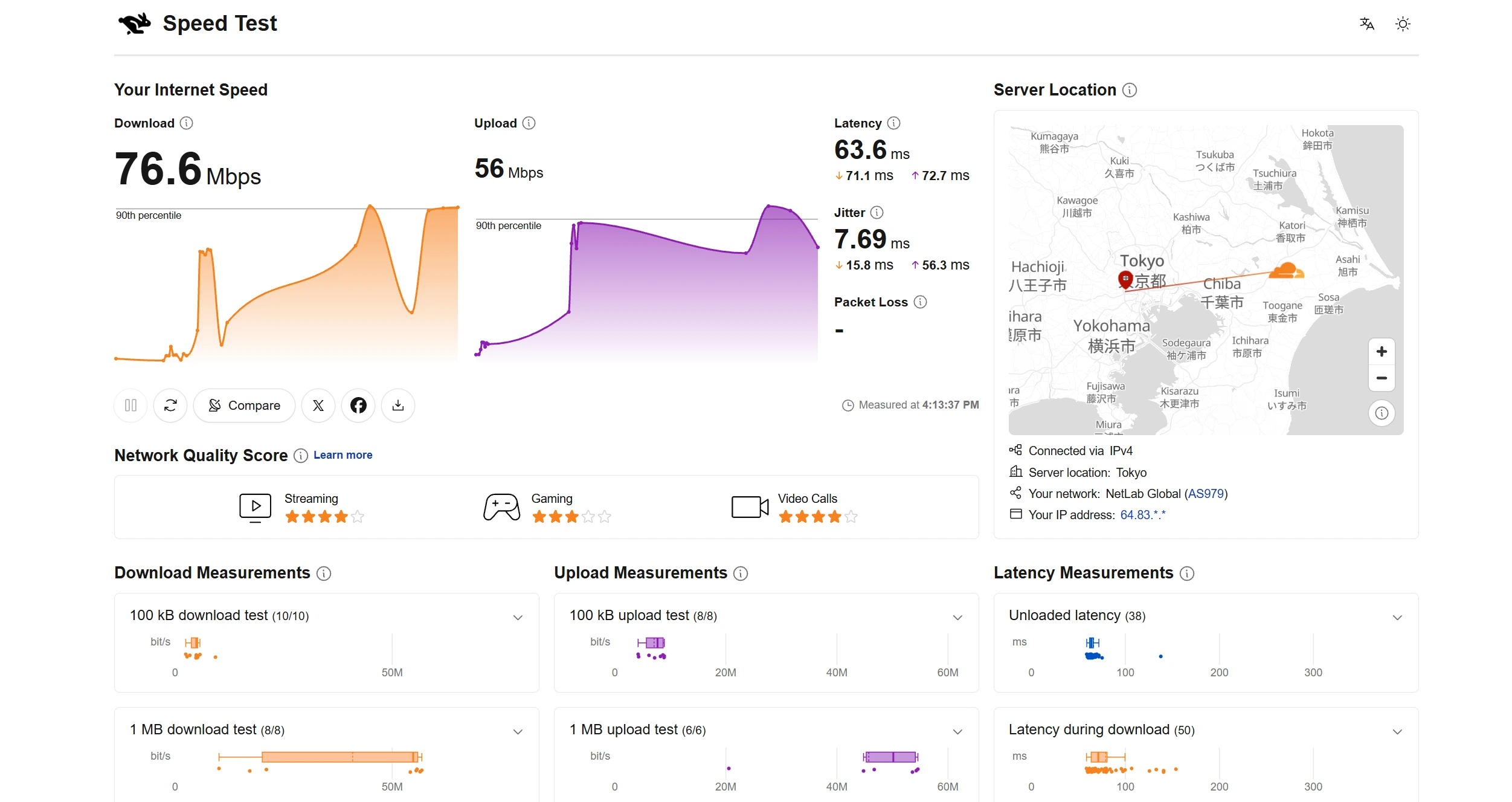Screen dimensions: 1512x802
Task: Open Learn more about Network Quality Score
Action: pos(343,455)
